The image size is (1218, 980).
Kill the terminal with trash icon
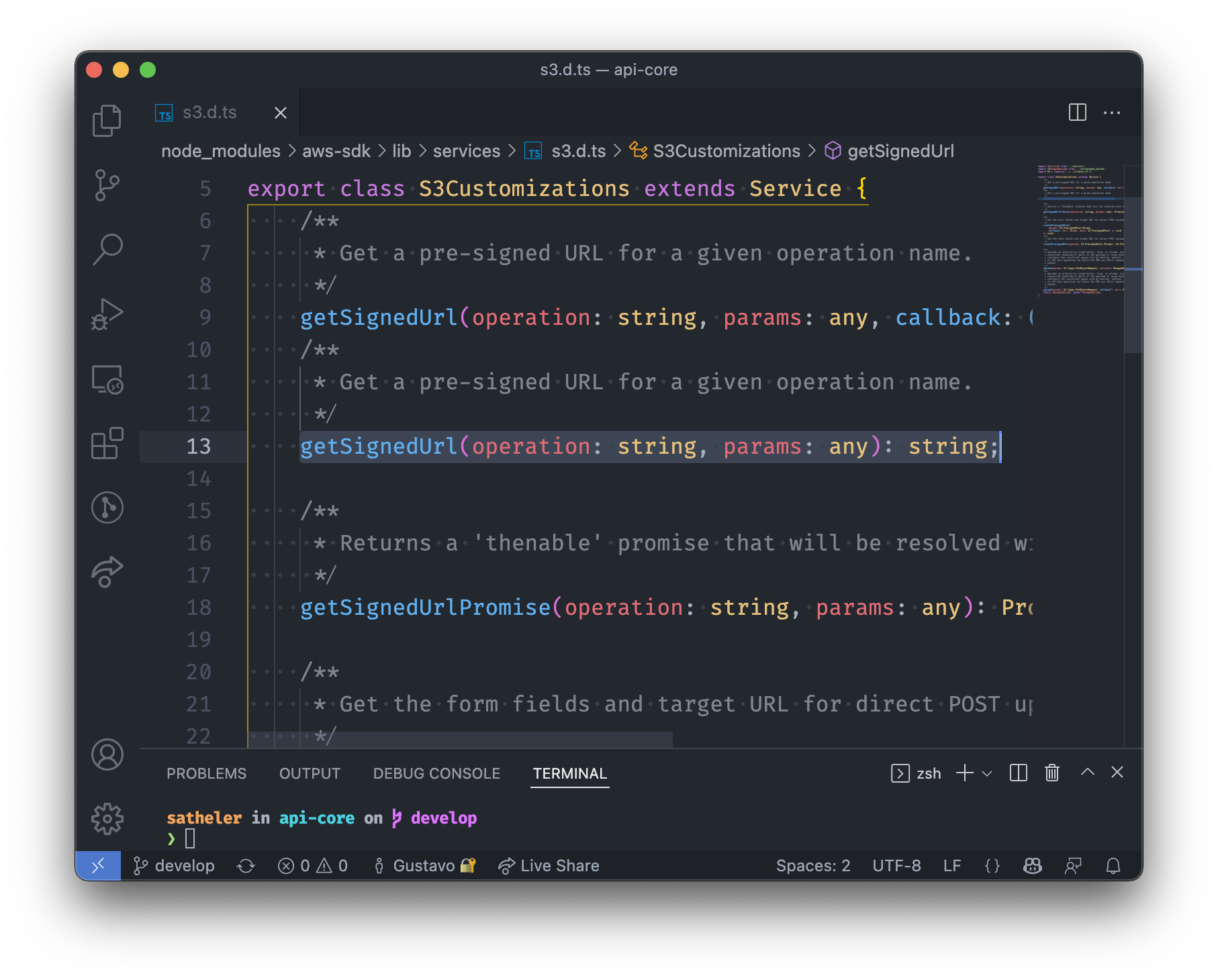tap(1052, 773)
